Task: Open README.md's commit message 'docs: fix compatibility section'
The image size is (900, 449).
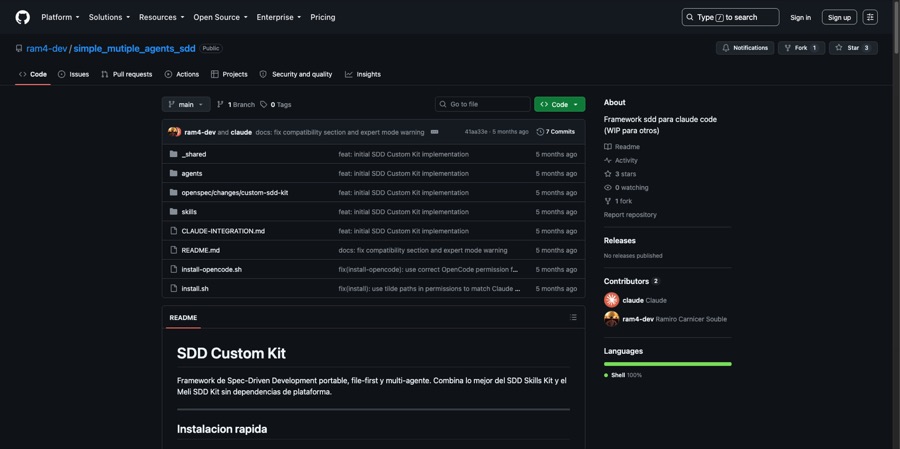Action: coord(422,250)
